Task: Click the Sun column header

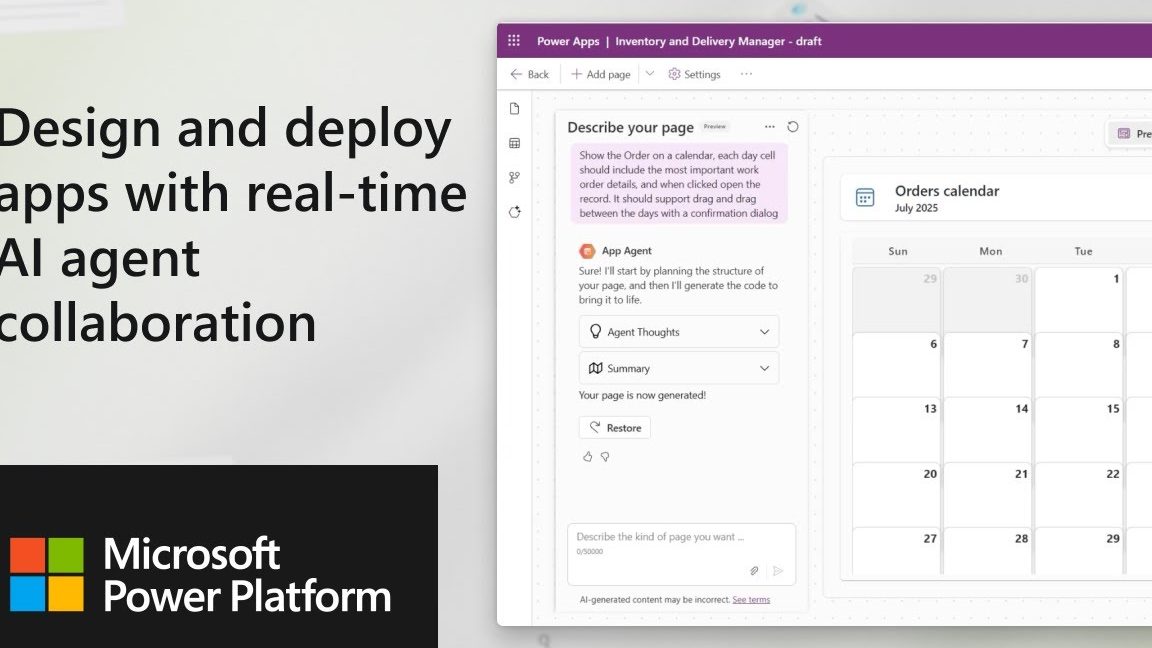Action: pos(898,251)
